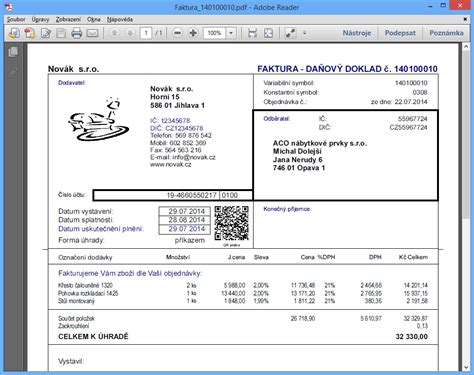
Task: Click the CELKEM K ÚHRADĚ label
Action: (93, 337)
